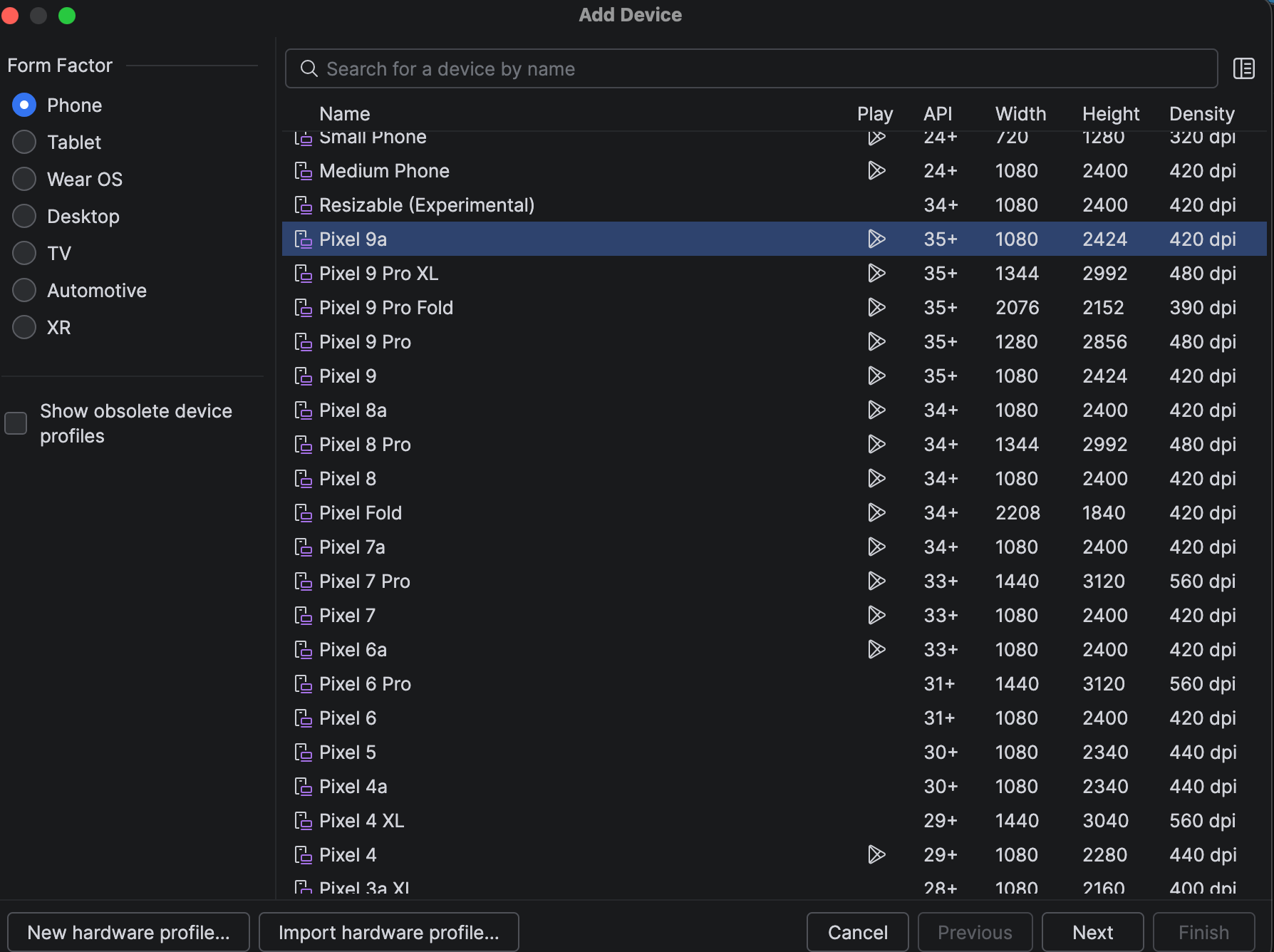Select the Wear OS form factor

coord(24,180)
